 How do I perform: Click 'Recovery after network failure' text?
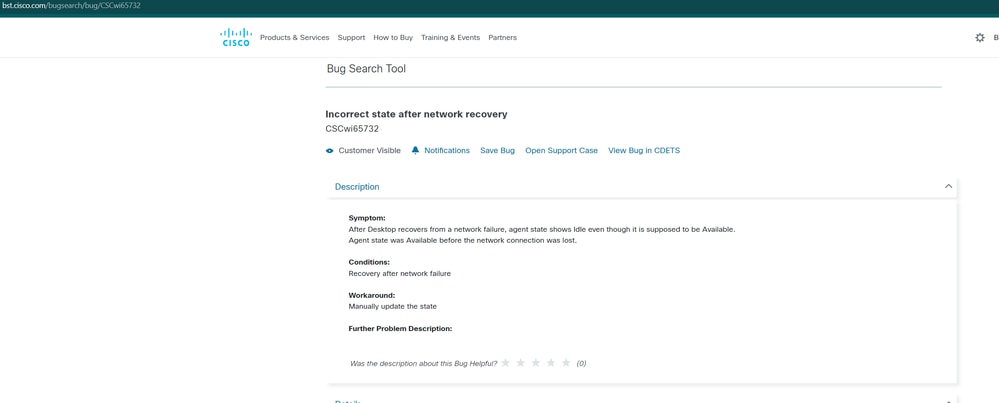pos(399,273)
